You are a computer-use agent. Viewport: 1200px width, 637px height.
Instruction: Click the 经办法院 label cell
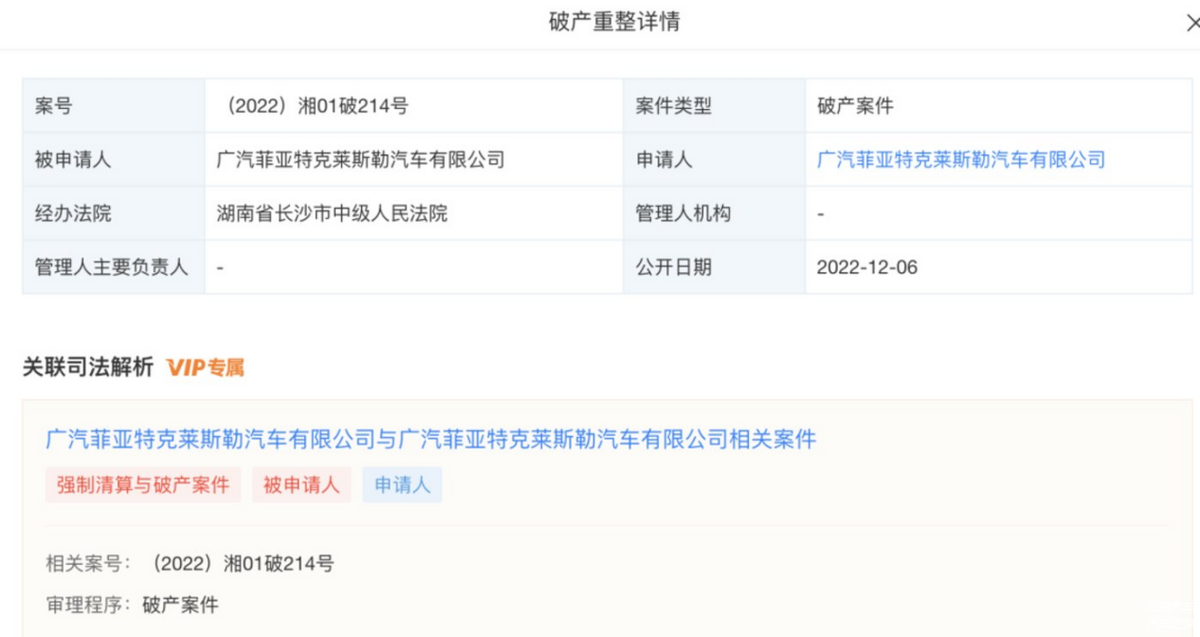73,213
